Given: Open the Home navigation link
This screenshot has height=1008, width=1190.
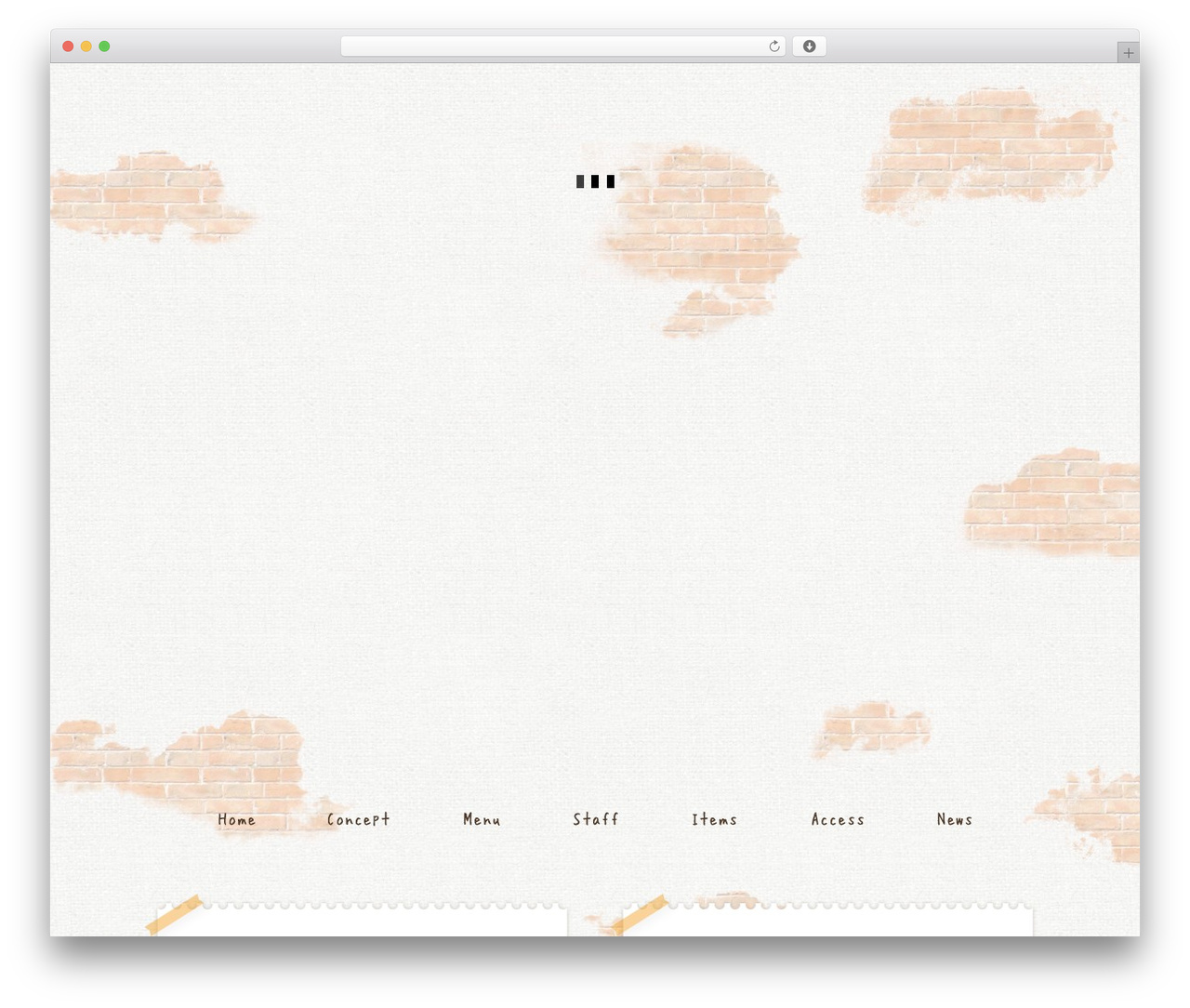Looking at the screenshot, I should pyautogui.click(x=236, y=819).
